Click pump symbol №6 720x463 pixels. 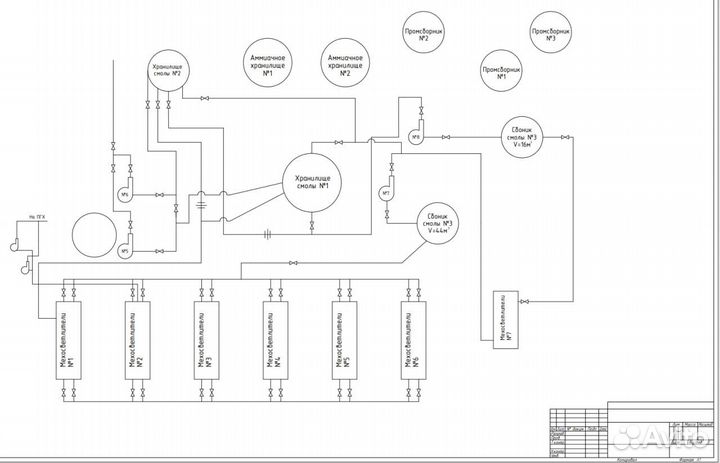(125, 193)
